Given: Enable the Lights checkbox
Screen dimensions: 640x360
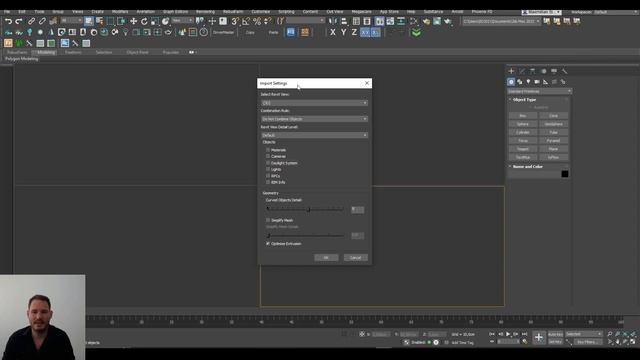Looking at the screenshot, I should pos(268,169).
